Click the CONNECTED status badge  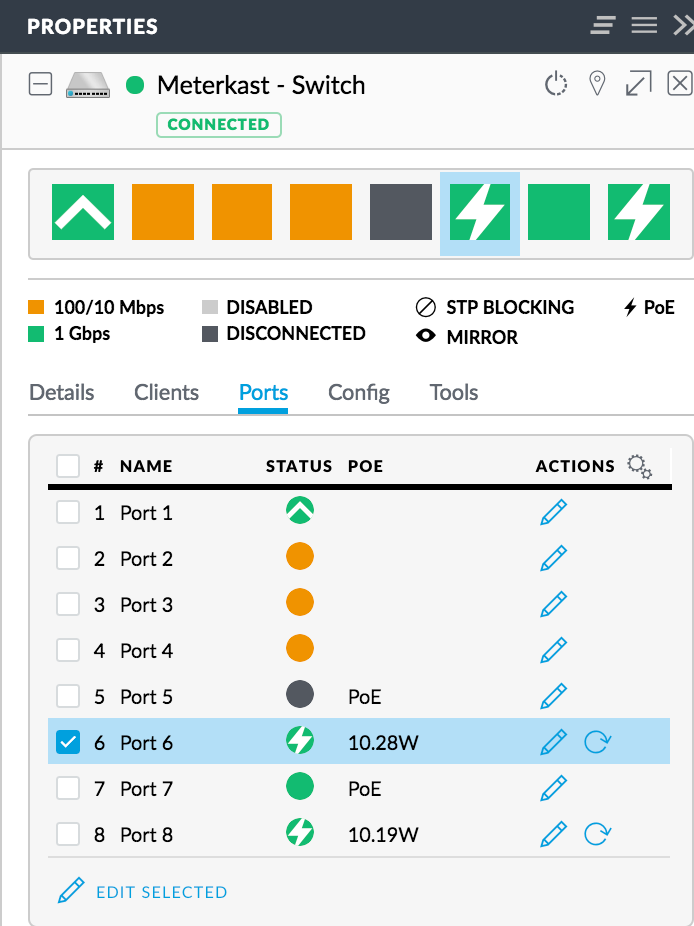click(219, 125)
